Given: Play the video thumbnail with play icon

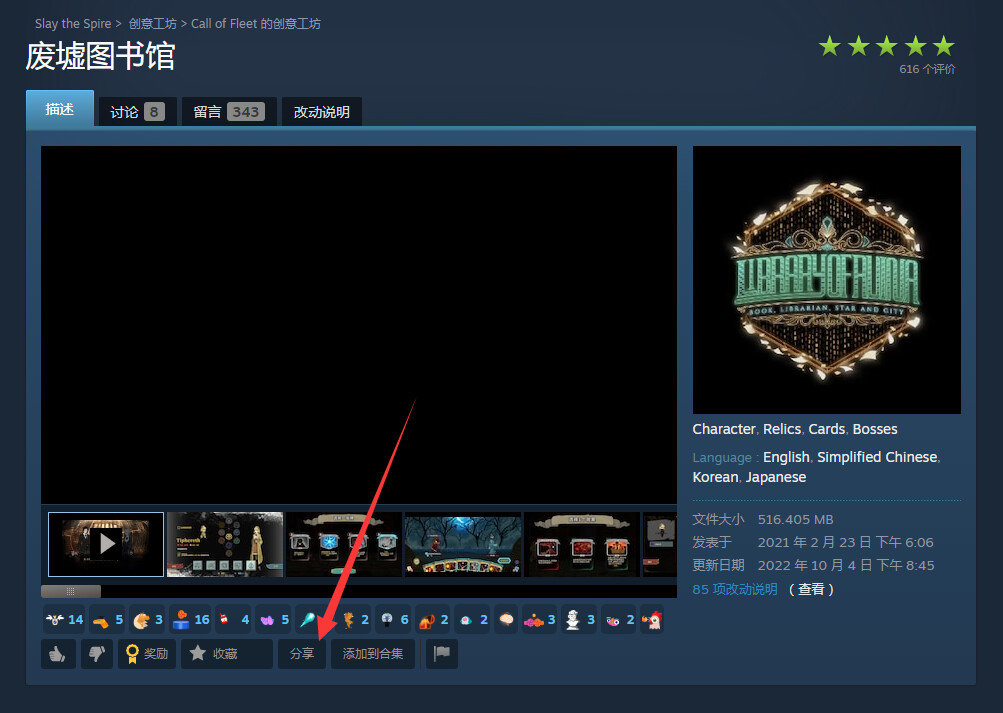Looking at the screenshot, I should point(106,544).
